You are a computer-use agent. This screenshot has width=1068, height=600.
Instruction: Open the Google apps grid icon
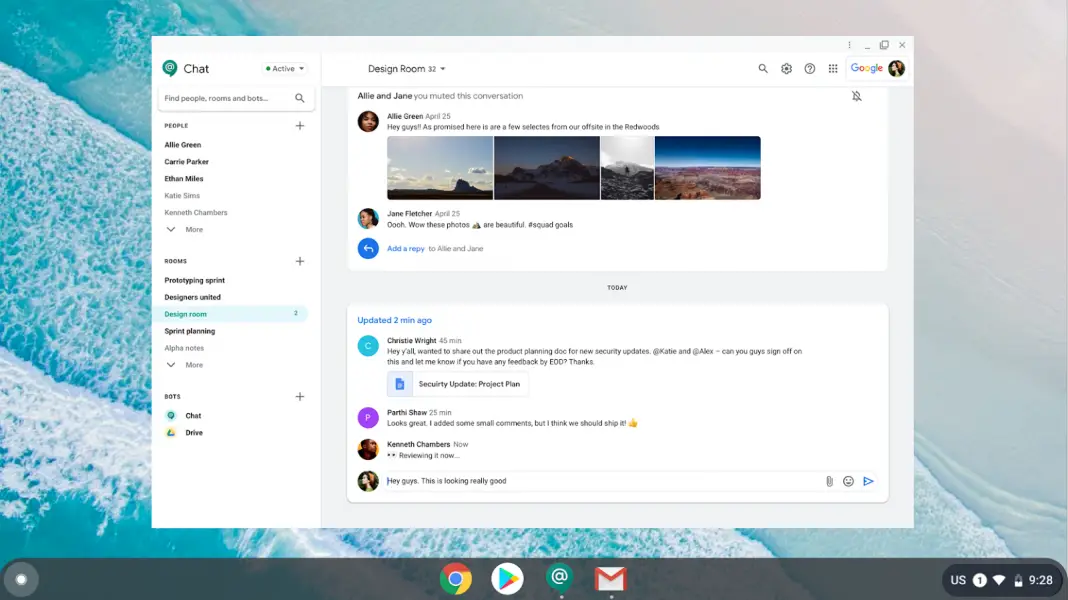pyautogui.click(x=833, y=68)
